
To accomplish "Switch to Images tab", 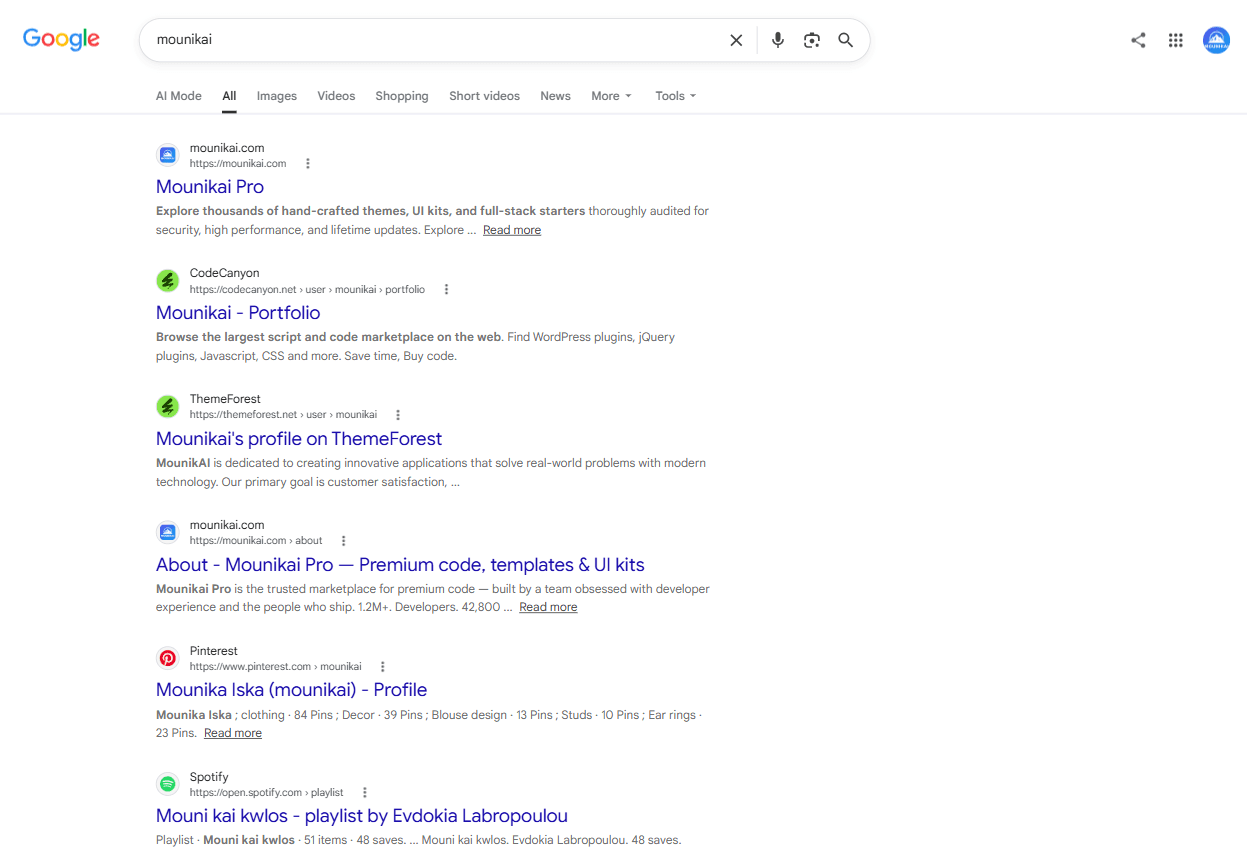I will [276, 96].
